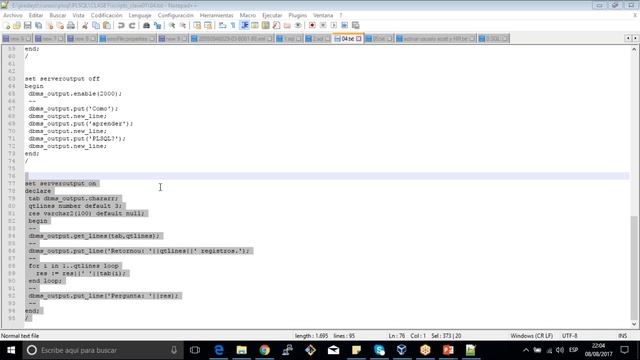This screenshot has width=640, height=360.
Task: Open the Editar menu
Action: coord(36,15)
